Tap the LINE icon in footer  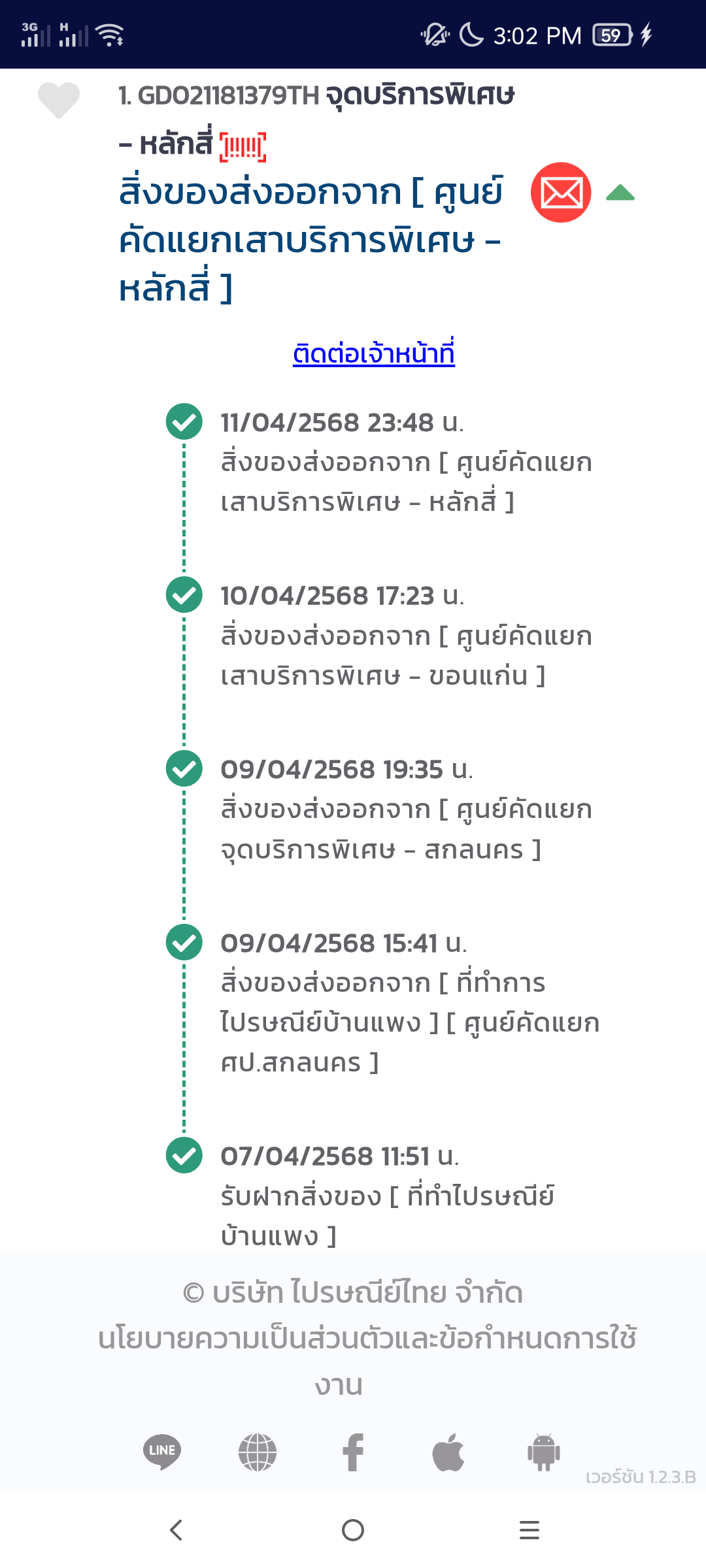point(162,1452)
